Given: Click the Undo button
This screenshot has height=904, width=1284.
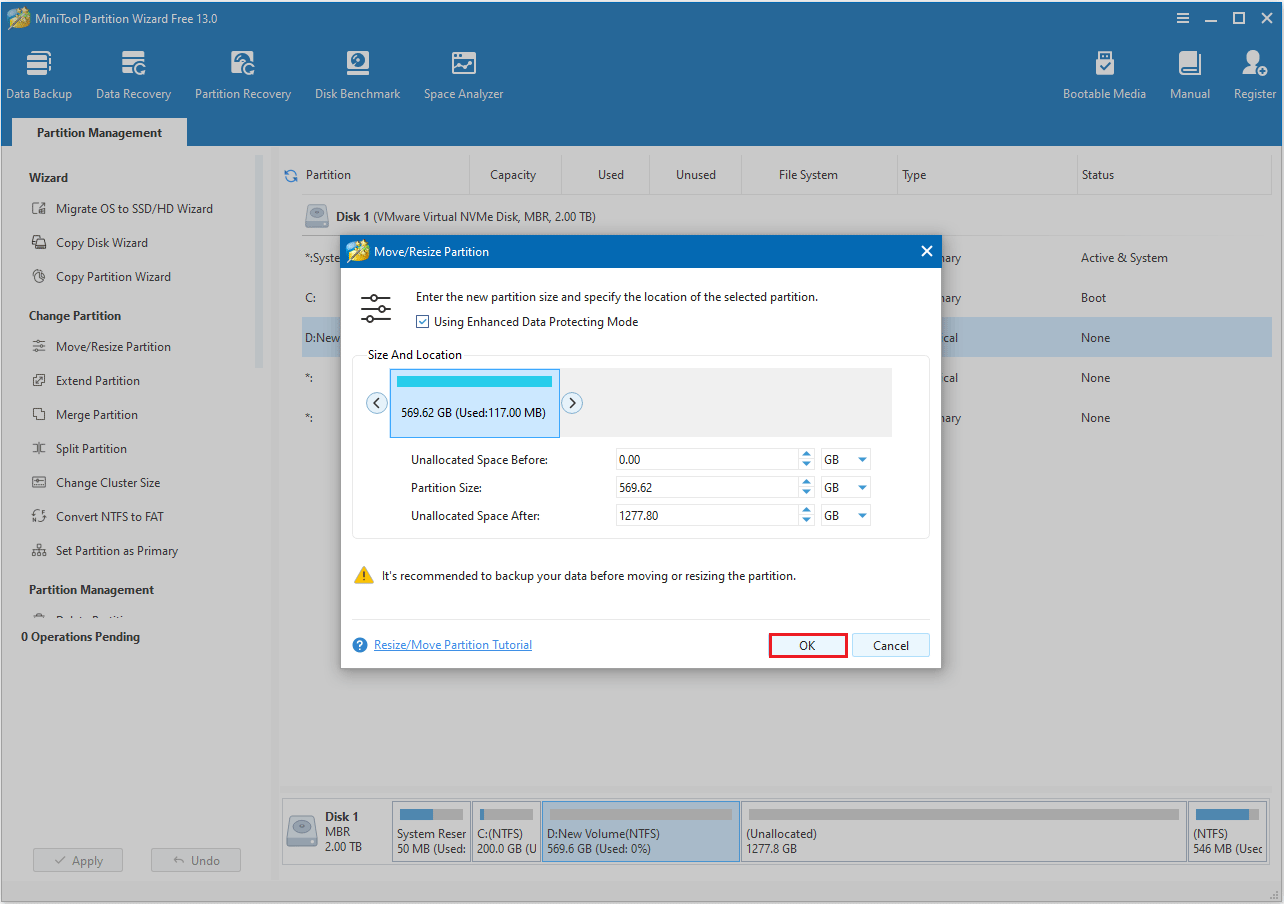Looking at the screenshot, I should [x=196, y=861].
